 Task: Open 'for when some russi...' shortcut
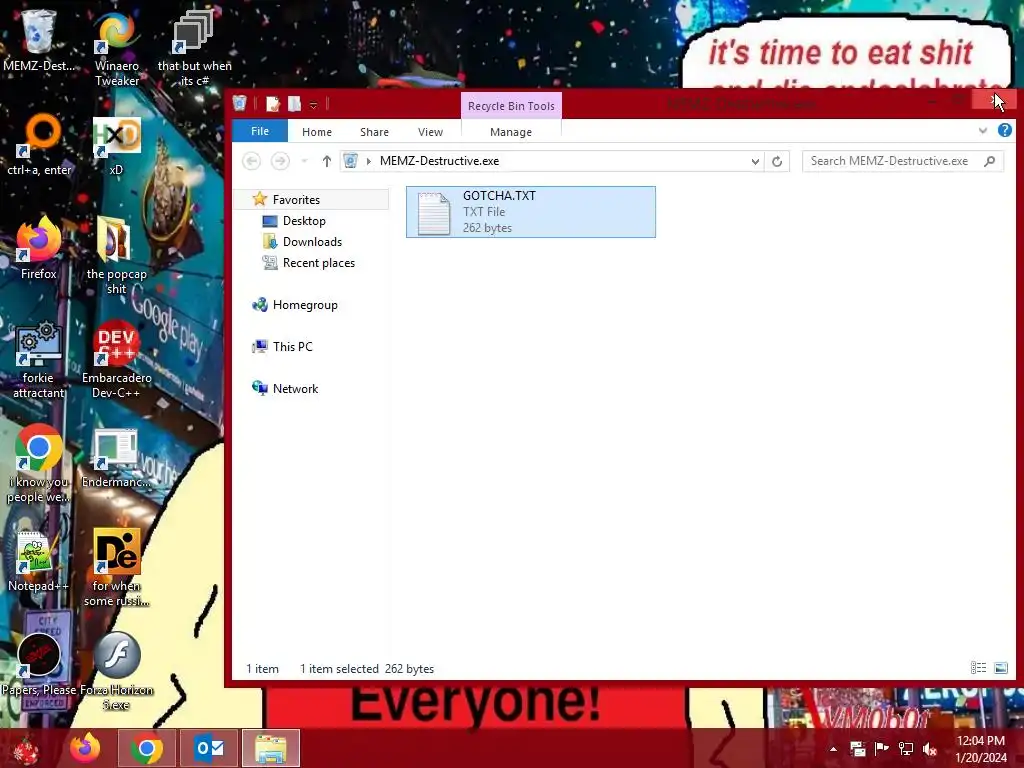pos(116,567)
